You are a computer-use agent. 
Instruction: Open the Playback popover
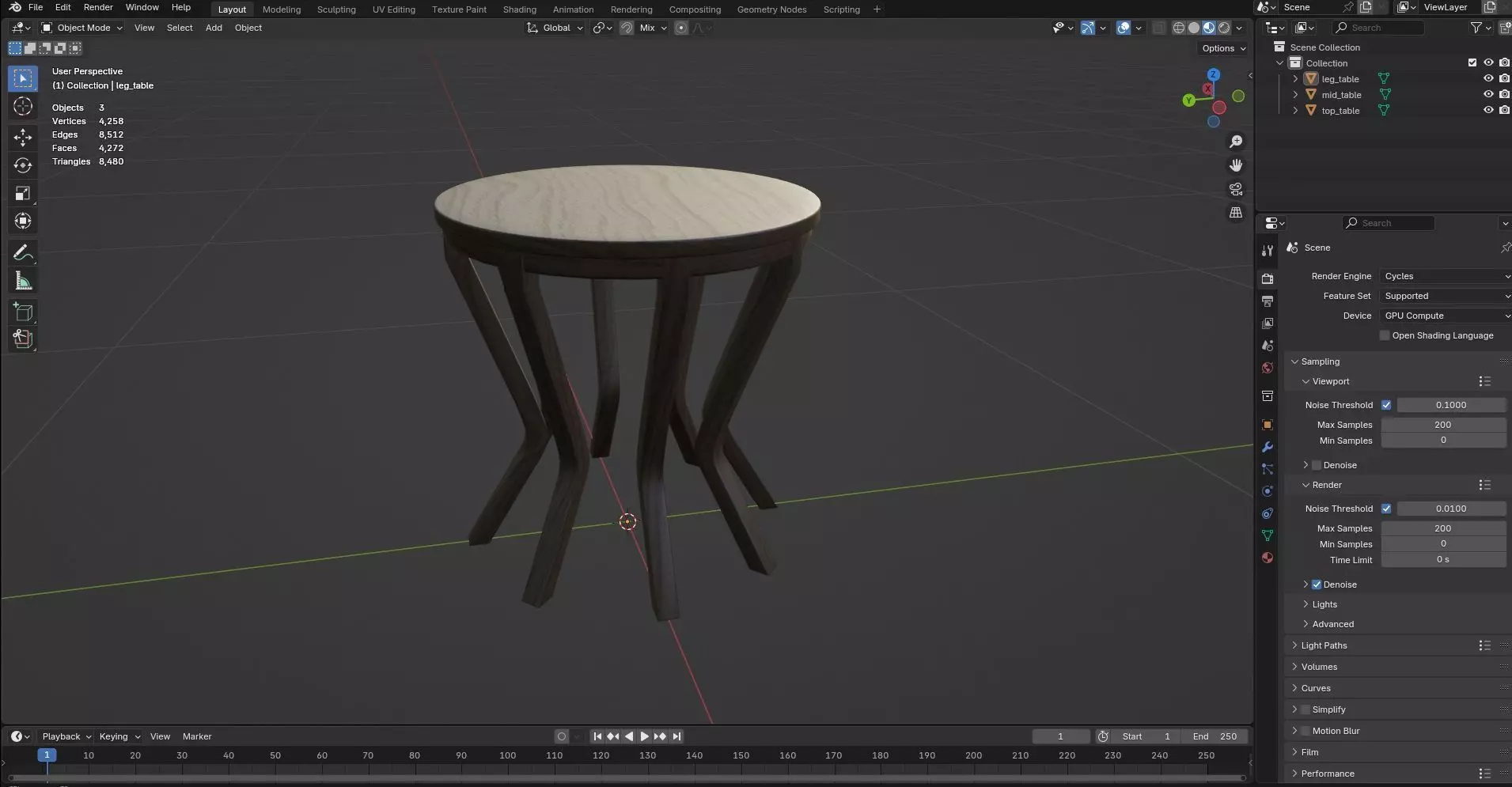(66, 736)
